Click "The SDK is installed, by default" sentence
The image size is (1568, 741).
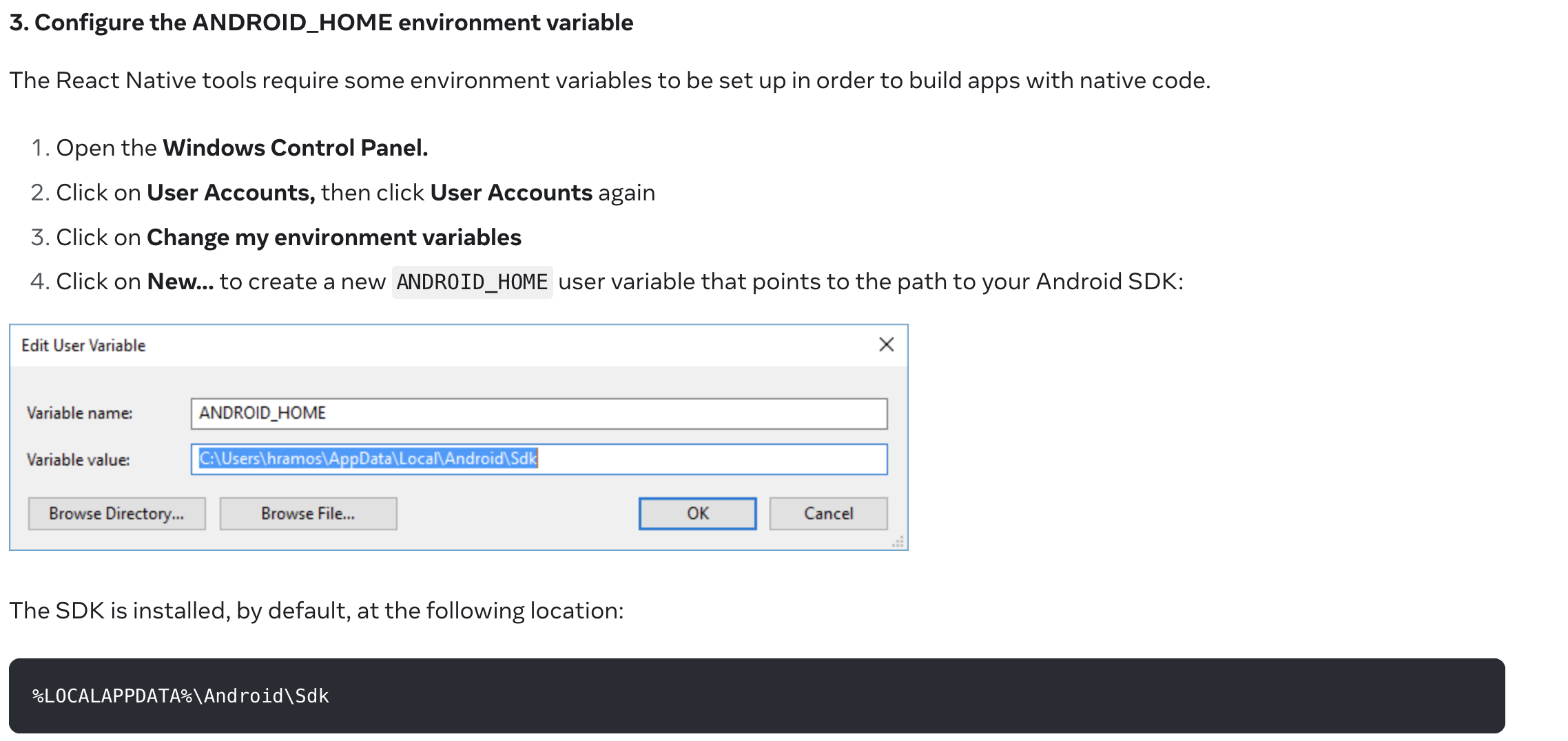(x=316, y=611)
